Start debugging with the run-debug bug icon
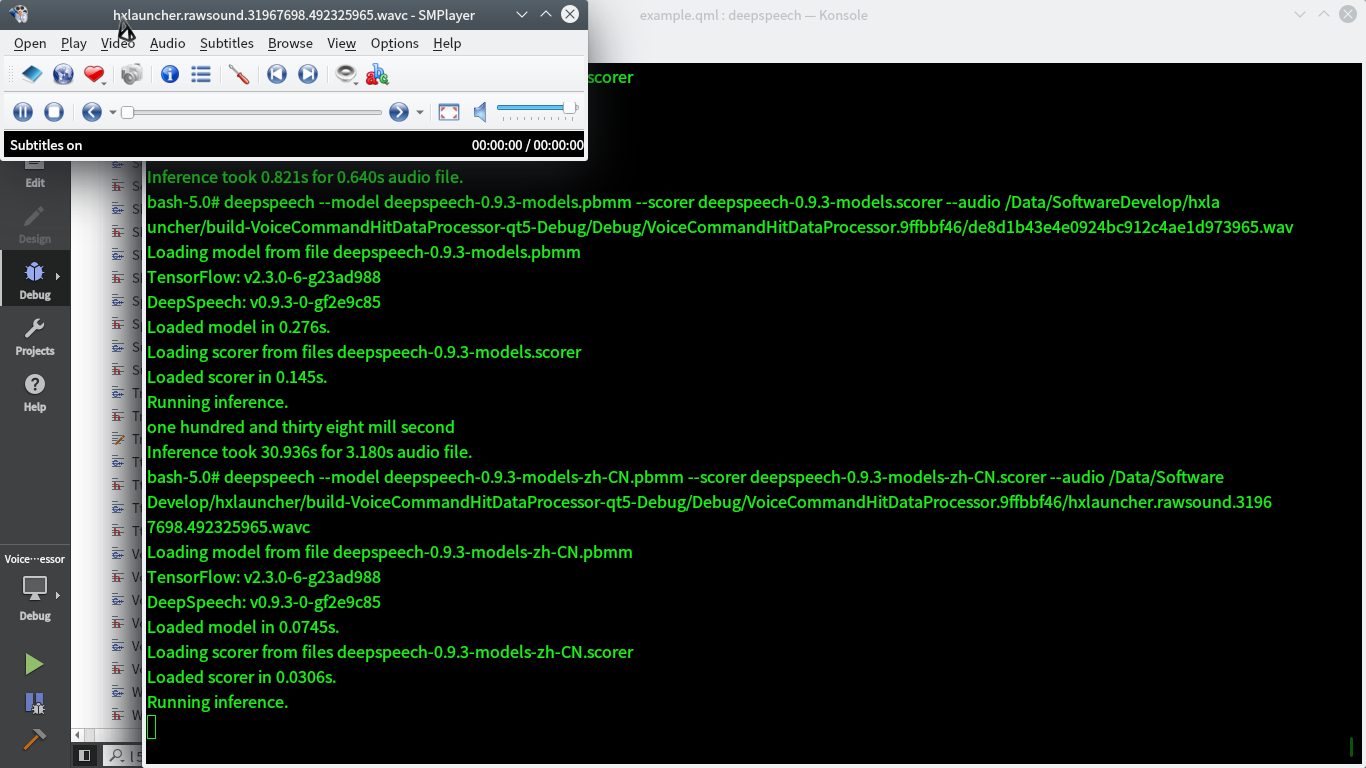 pos(34,703)
